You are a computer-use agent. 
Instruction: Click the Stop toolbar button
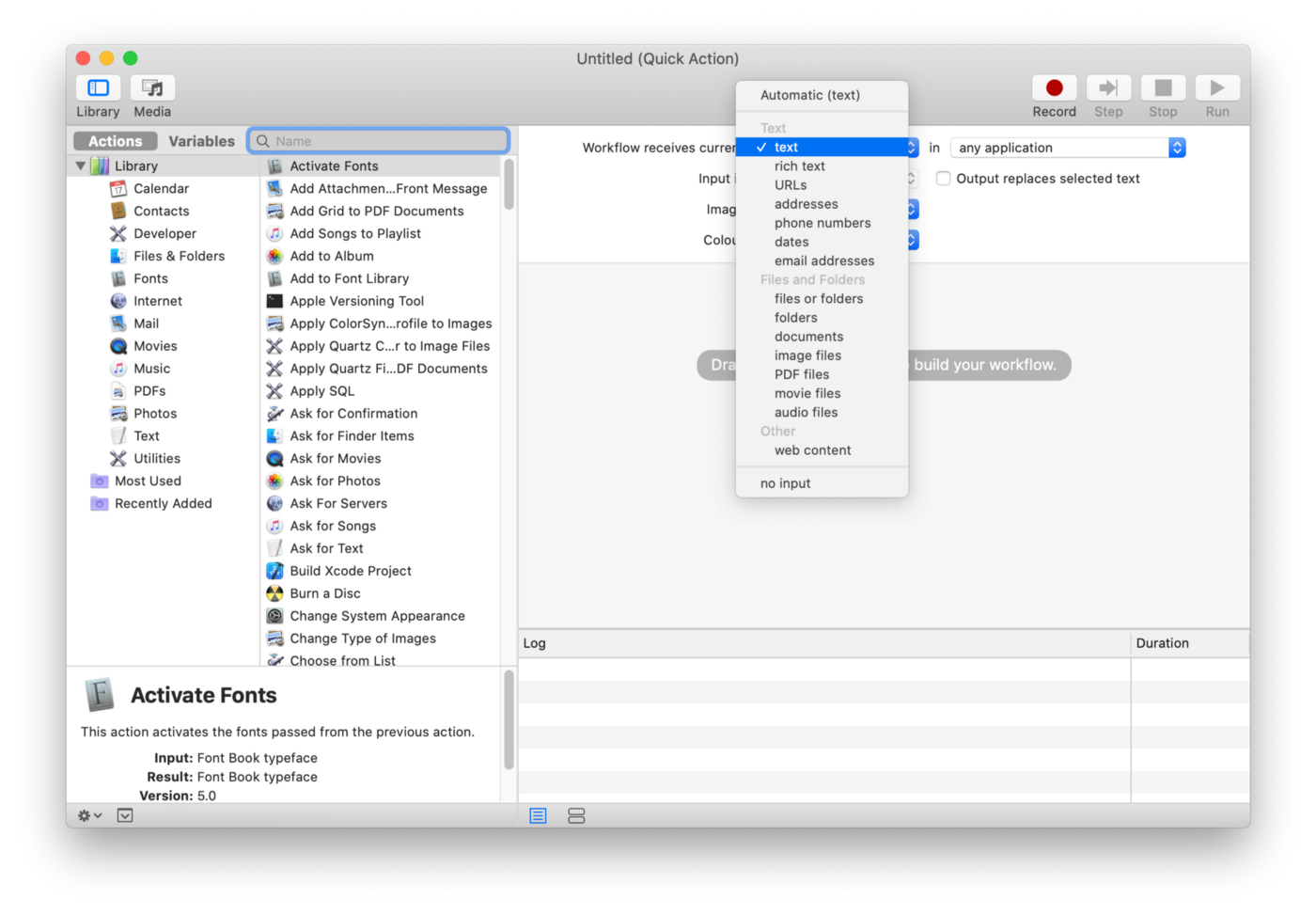click(1163, 87)
